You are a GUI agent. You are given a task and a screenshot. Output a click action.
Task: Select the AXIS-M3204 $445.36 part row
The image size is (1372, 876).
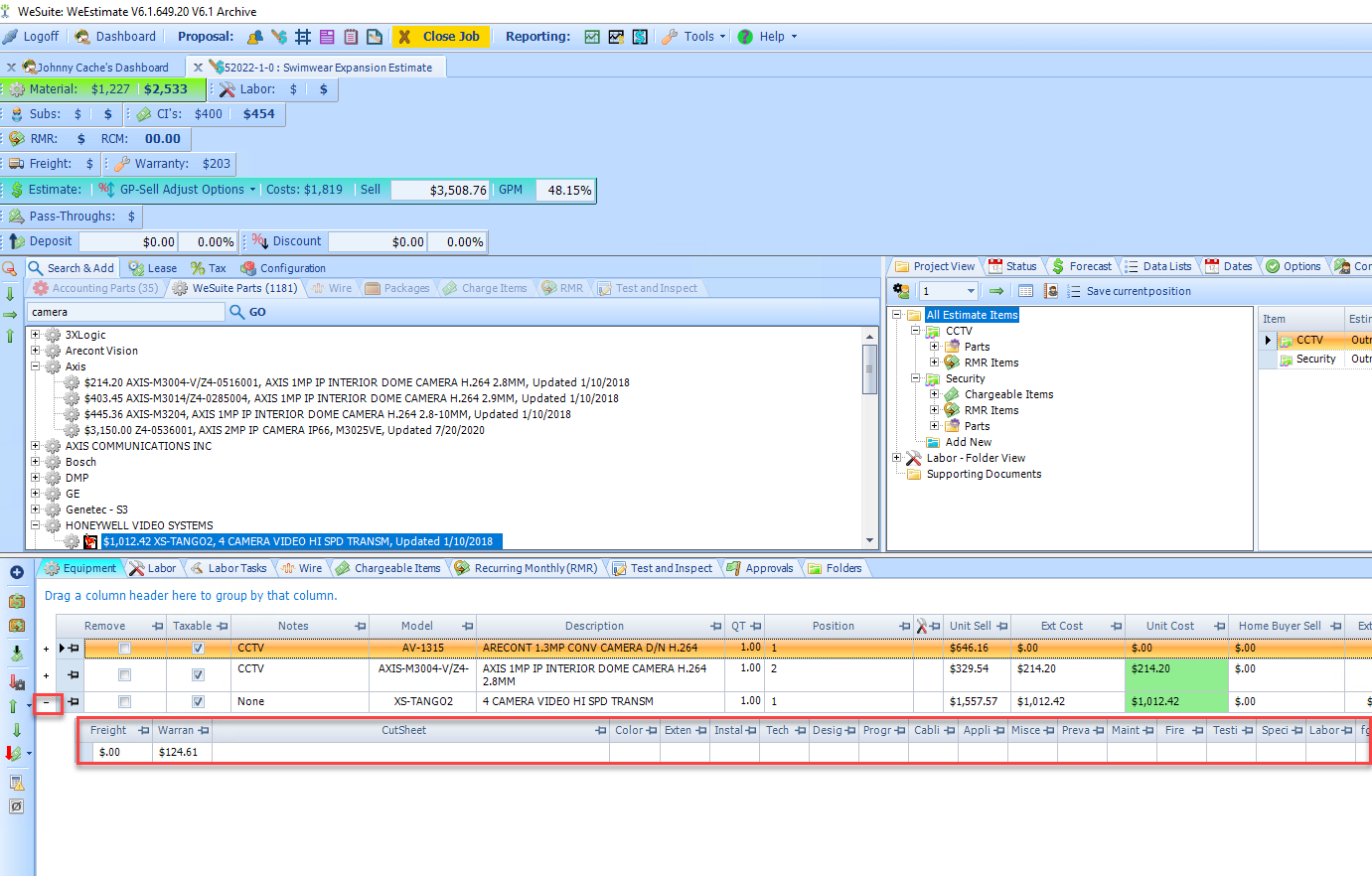[x=328, y=414]
